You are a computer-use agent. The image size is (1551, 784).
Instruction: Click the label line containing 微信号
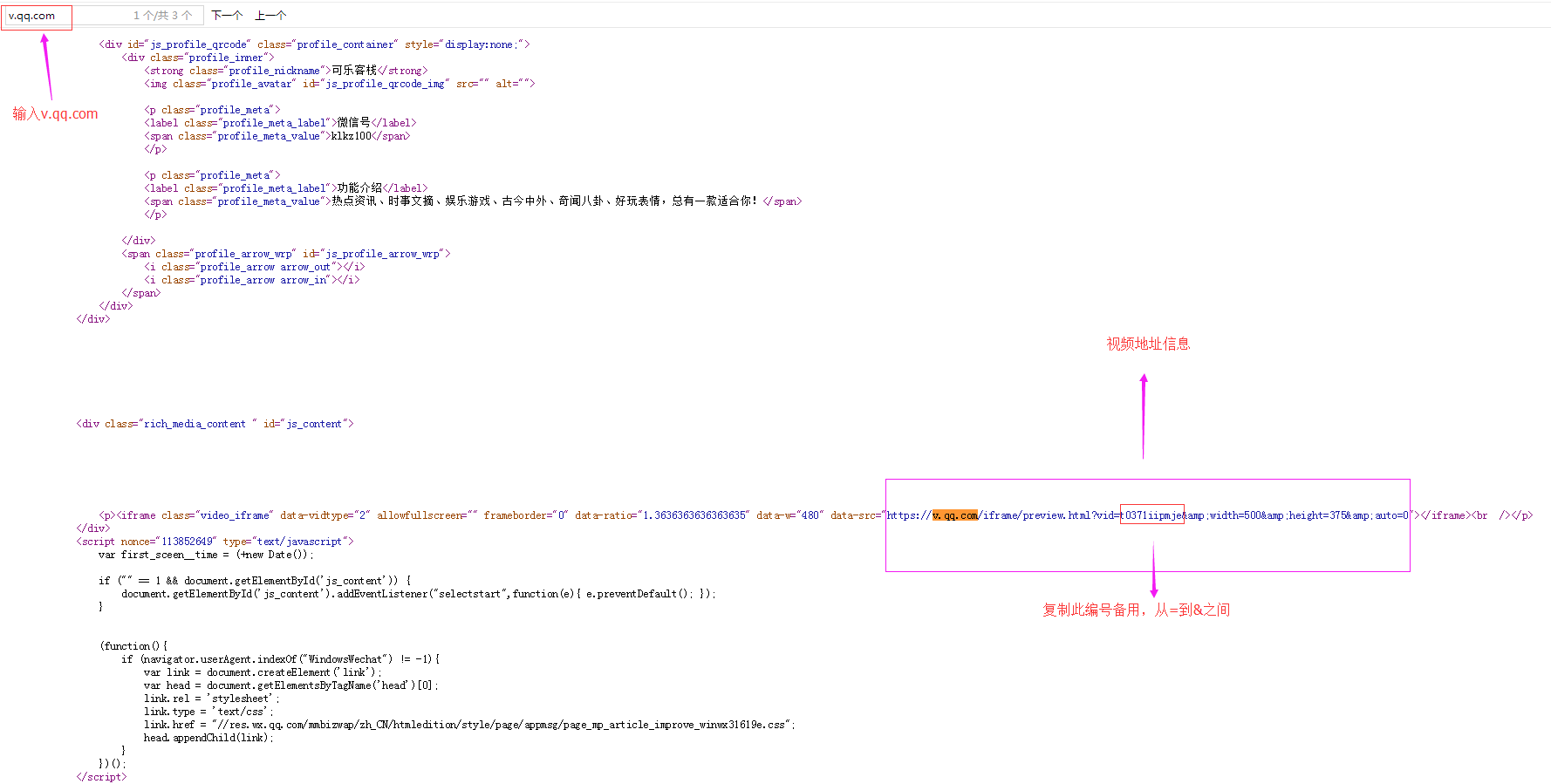280,123
